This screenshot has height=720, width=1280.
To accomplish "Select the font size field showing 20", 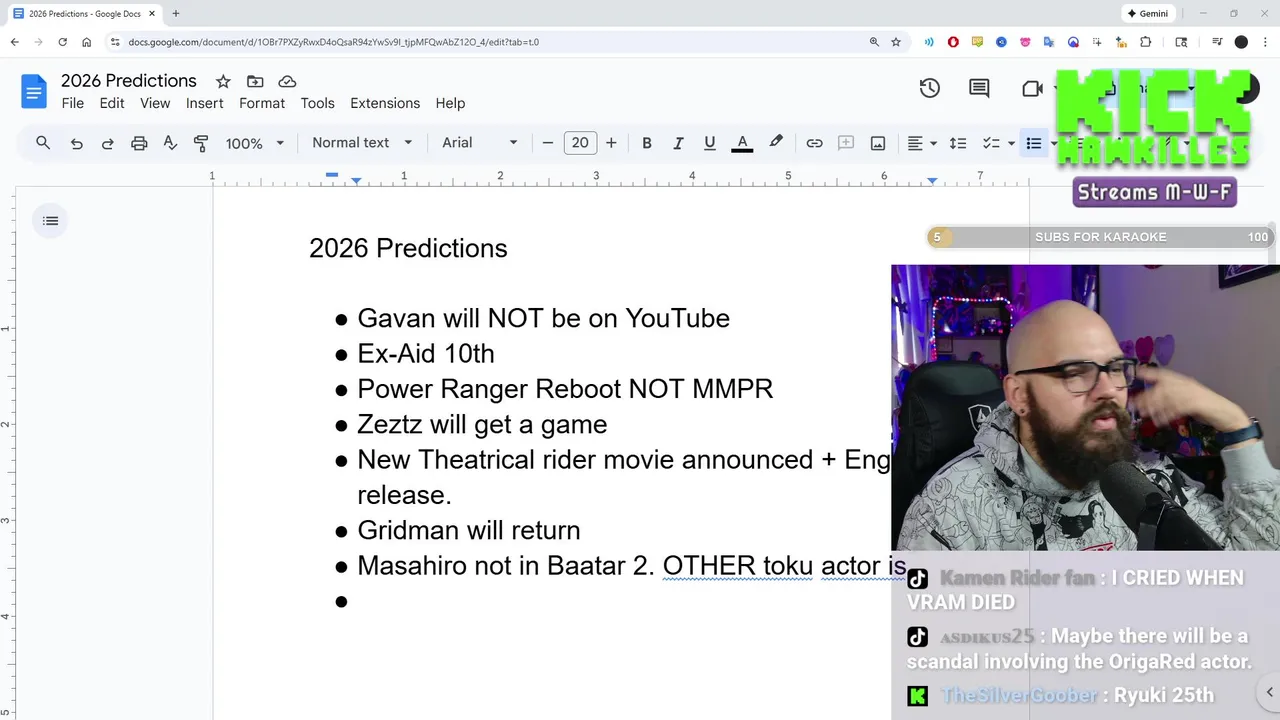I will pyautogui.click(x=580, y=143).
